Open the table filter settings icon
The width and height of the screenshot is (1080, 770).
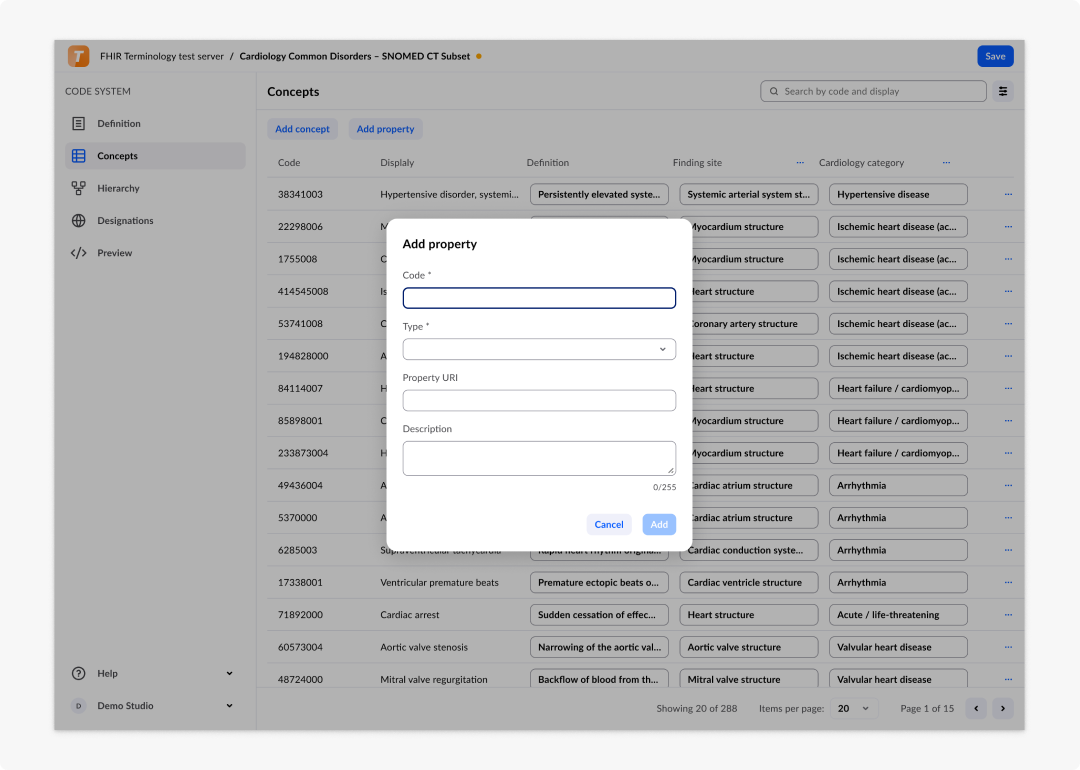tap(1002, 91)
